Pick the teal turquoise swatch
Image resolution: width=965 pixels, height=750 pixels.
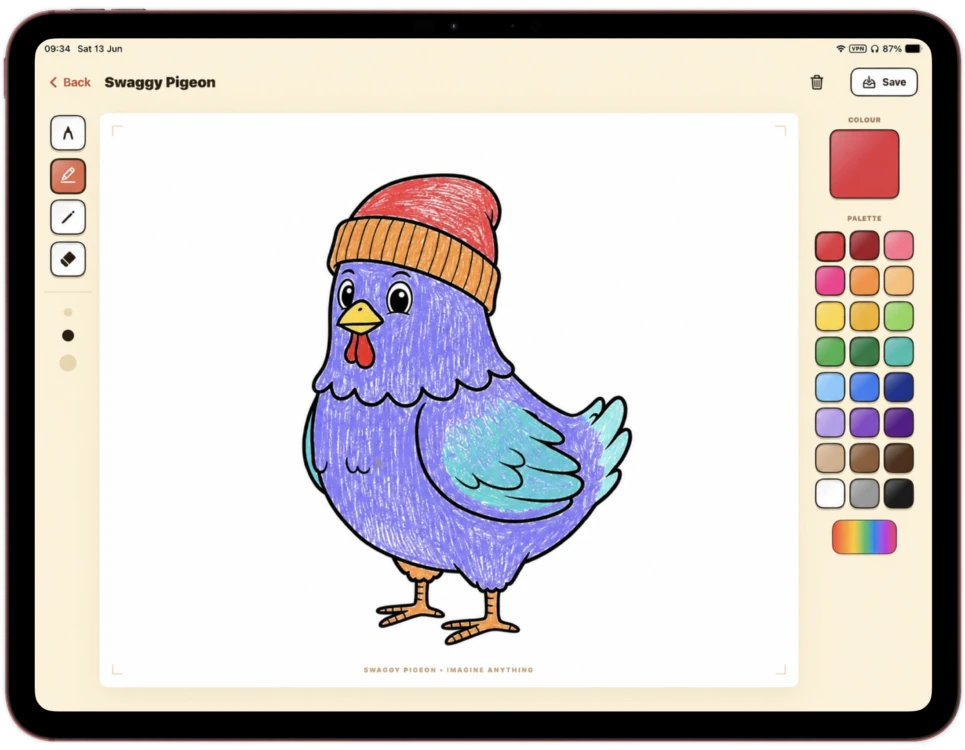coord(899,352)
